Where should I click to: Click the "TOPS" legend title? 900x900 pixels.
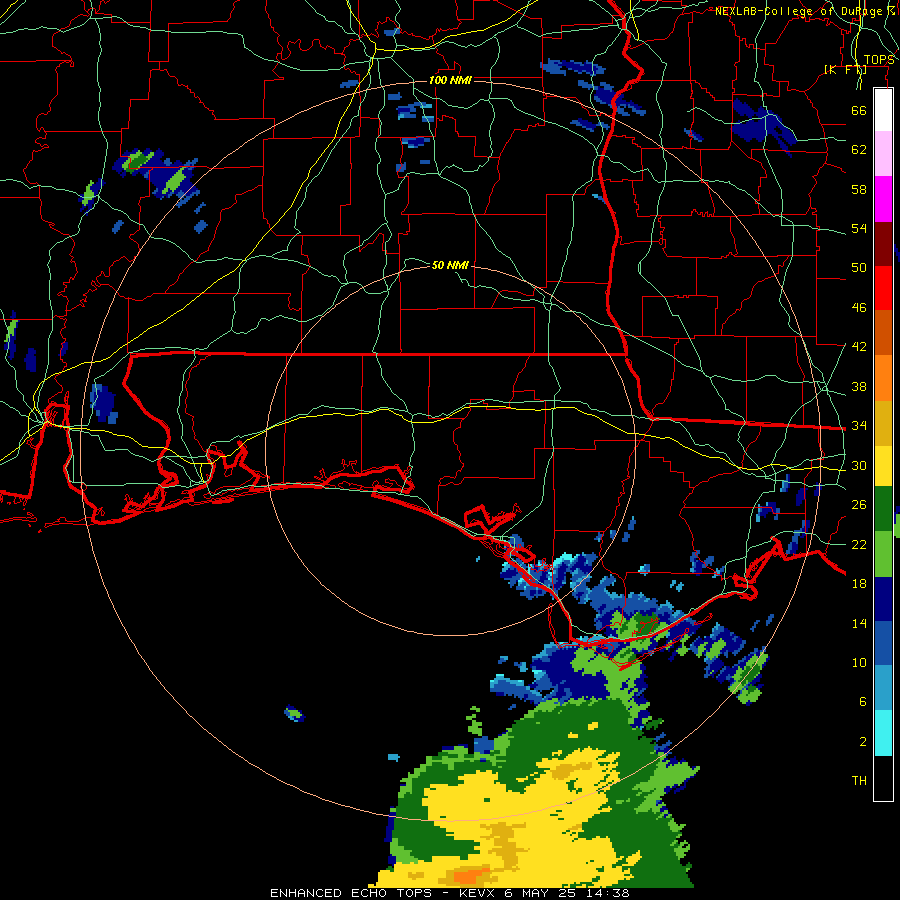(x=879, y=60)
